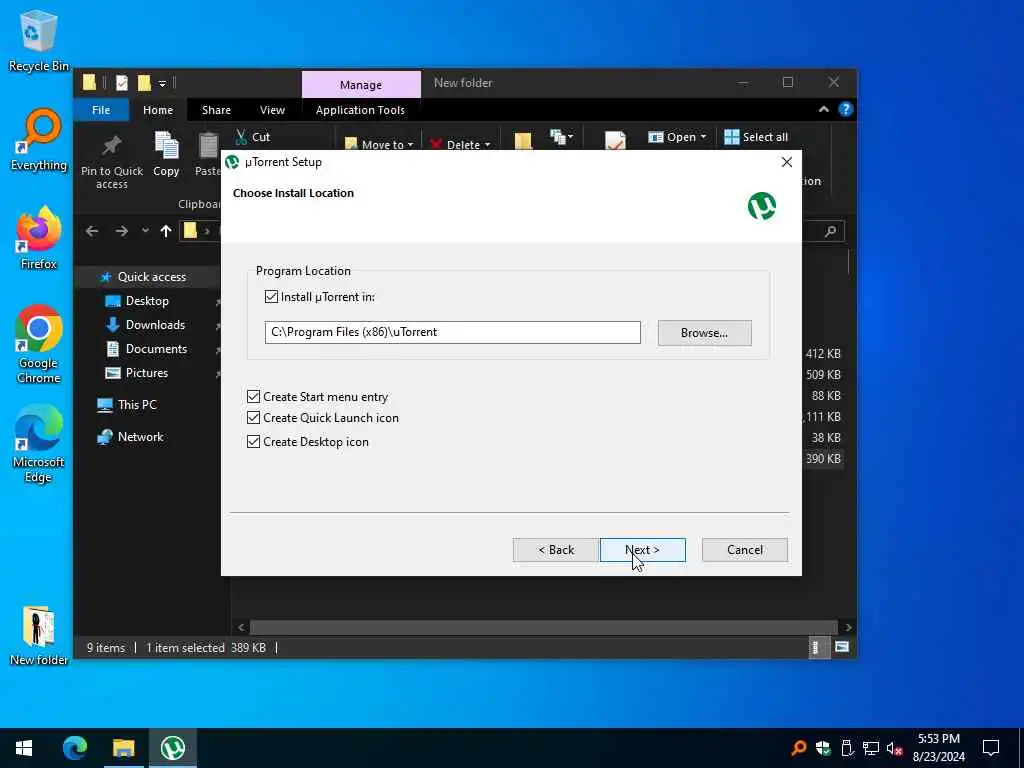The width and height of the screenshot is (1024, 768).
Task: Click File Explorer taskbar icon
Action: click(123, 748)
